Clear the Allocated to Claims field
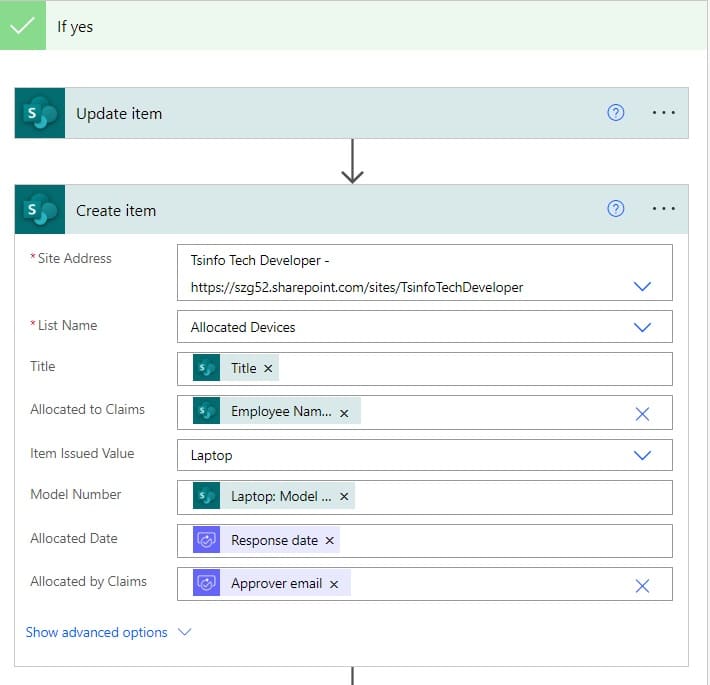This screenshot has width=710, height=685. point(642,414)
